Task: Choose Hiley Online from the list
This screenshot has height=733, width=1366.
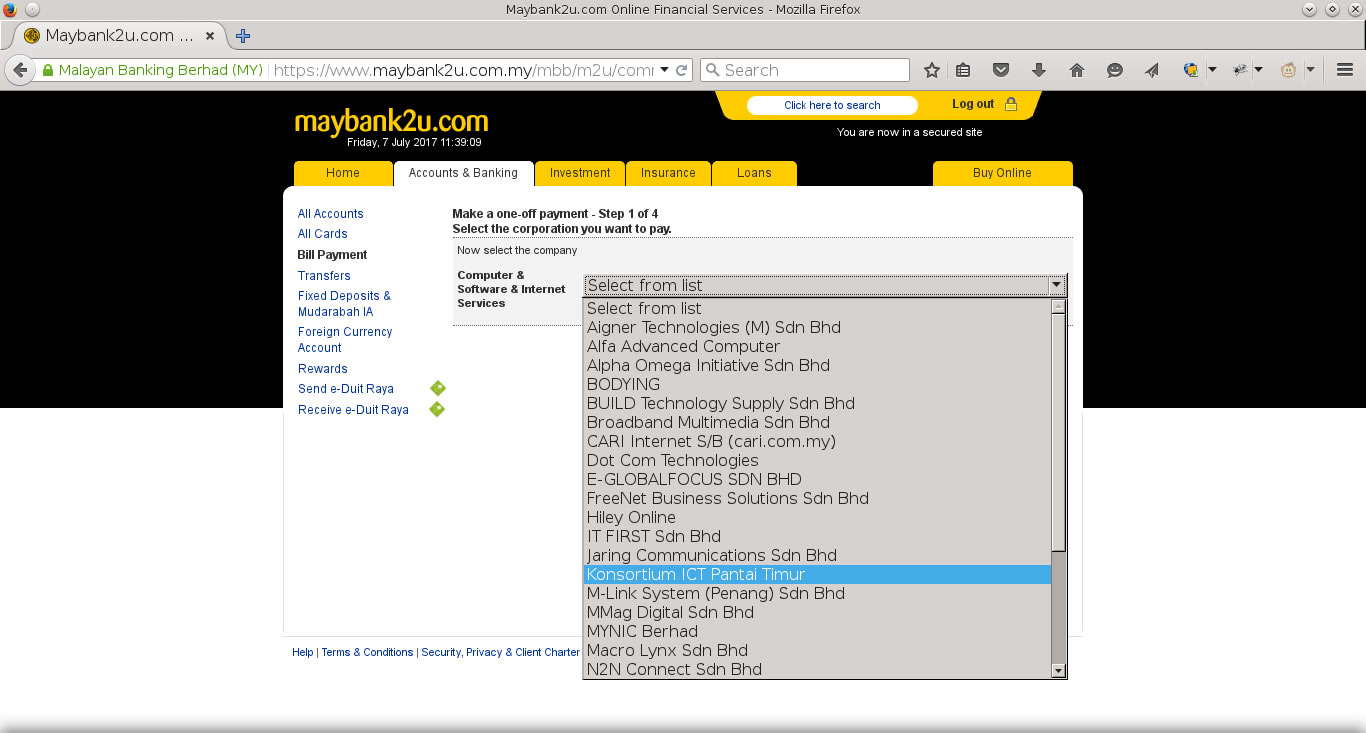Action: tap(817, 518)
